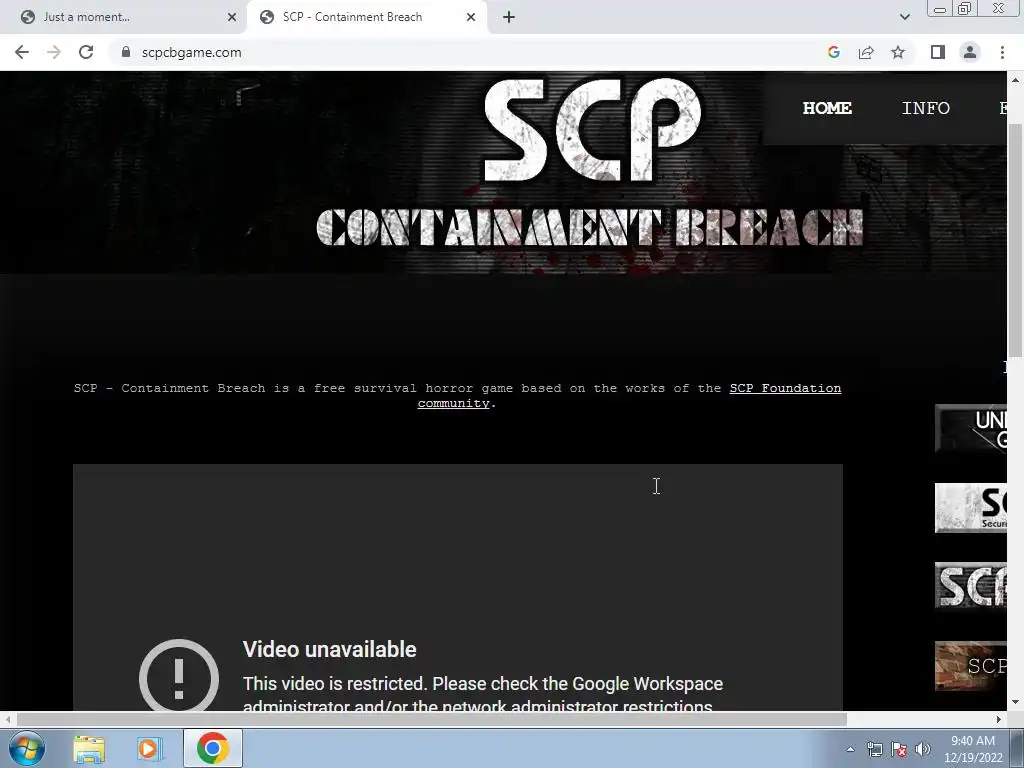Open the Chrome profile avatar
This screenshot has width=1024, height=768.
click(970, 52)
